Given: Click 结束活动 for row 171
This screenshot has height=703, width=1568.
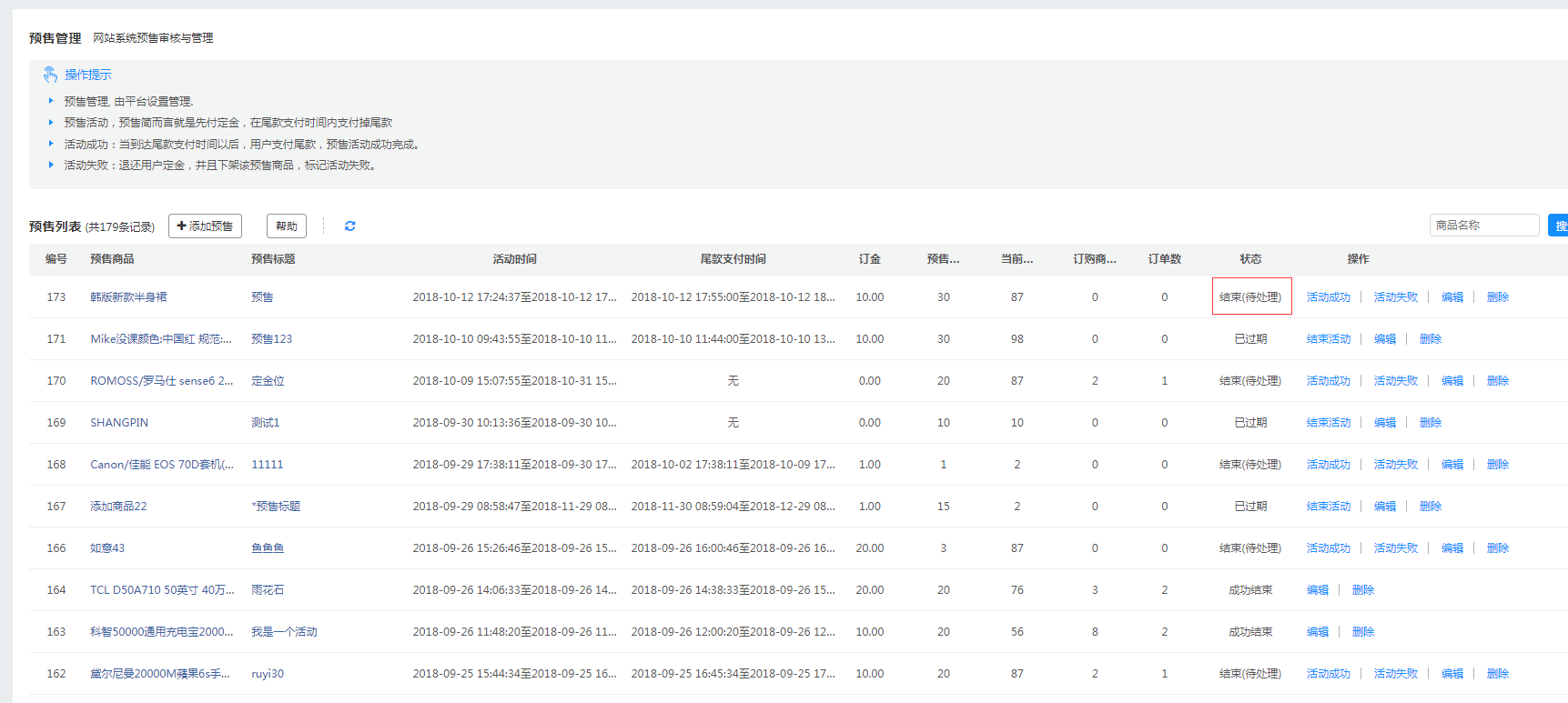Looking at the screenshot, I should click(1328, 339).
